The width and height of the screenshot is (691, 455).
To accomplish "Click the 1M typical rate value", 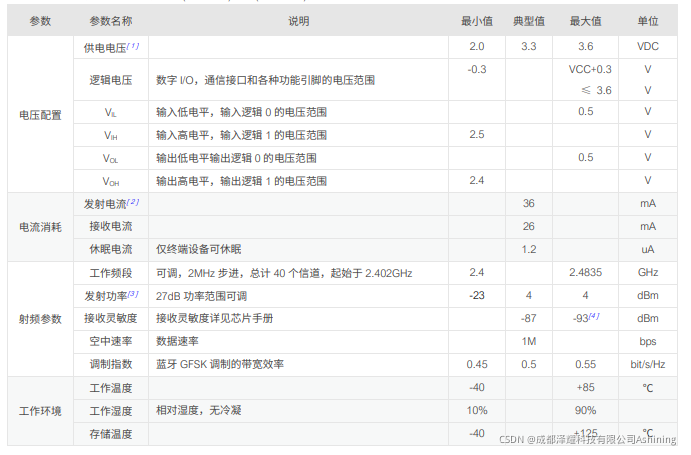I will (x=528, y=341).
